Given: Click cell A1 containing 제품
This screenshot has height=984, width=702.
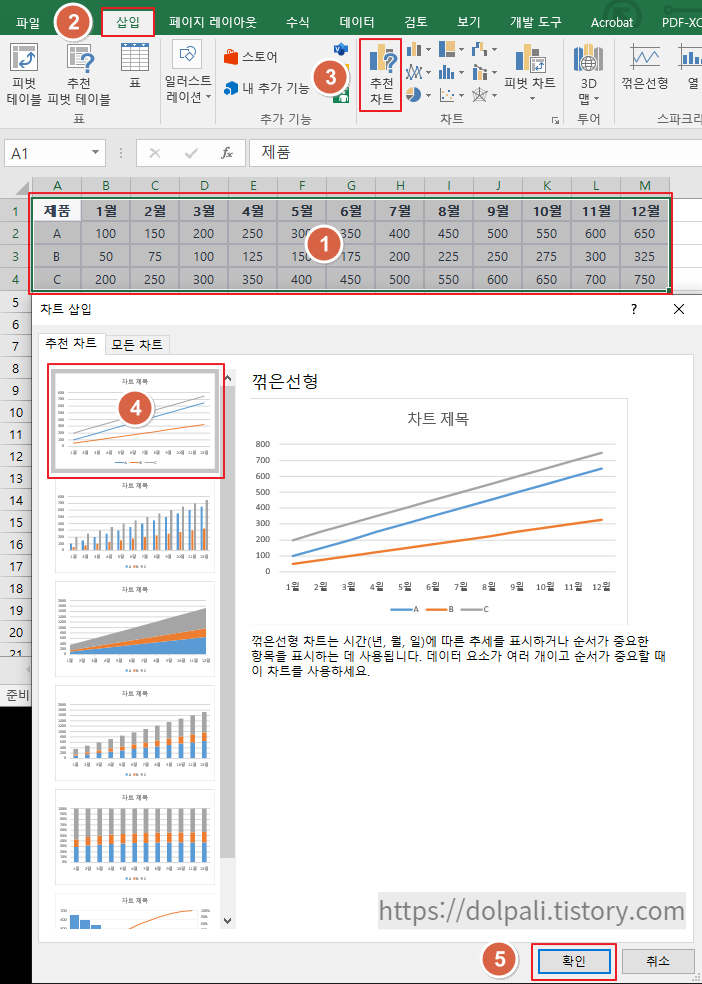Looking at the screenshot, I should point(57,211).
